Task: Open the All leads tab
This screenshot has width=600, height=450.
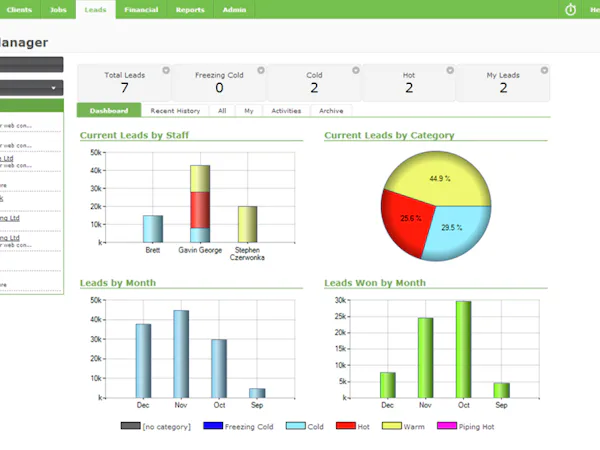Action: click(222, 111)
